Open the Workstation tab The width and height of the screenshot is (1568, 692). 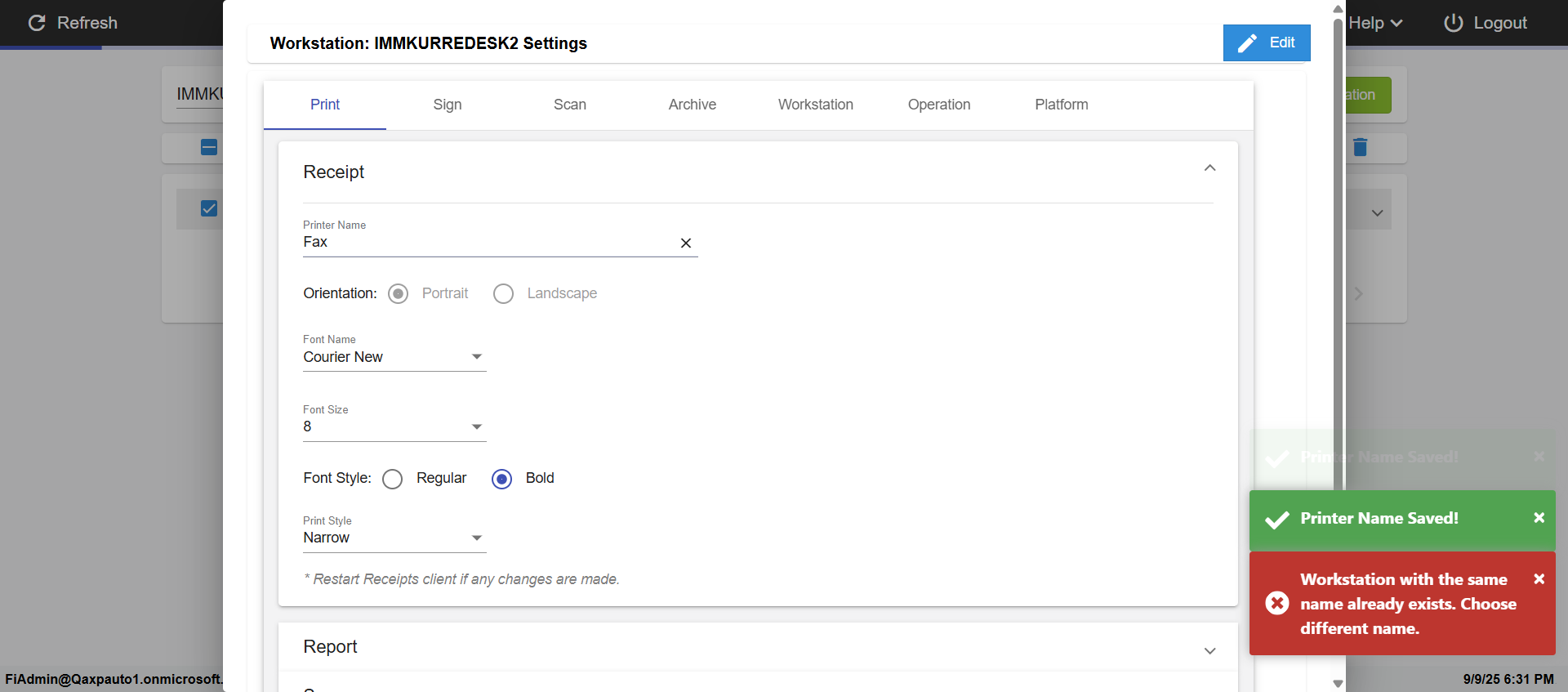(815, 105)
